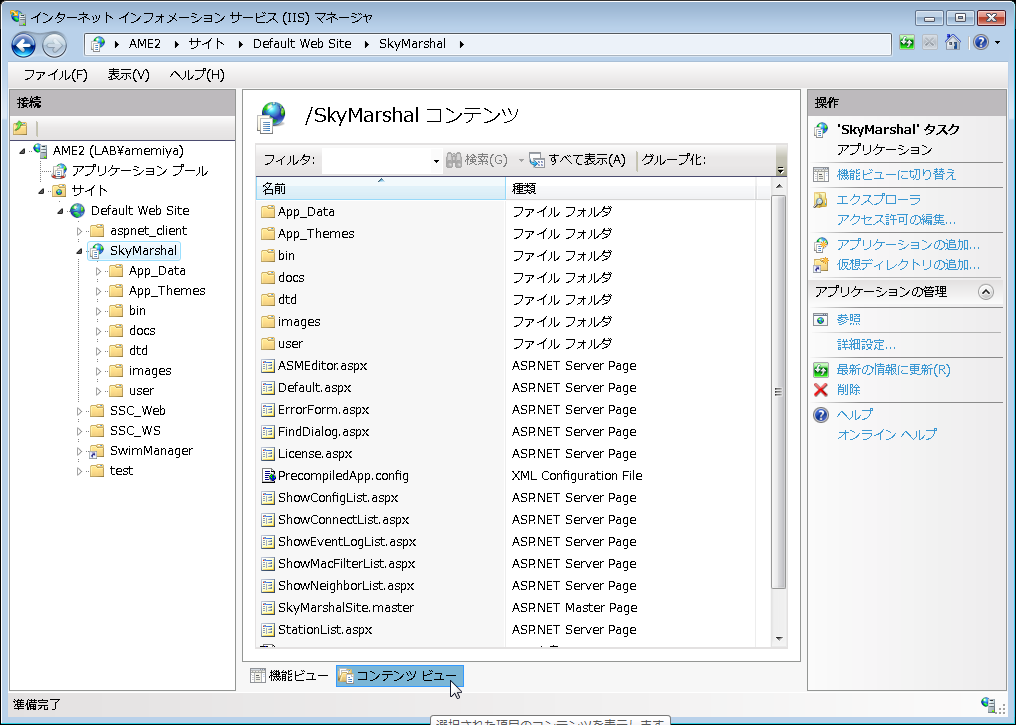Click the PrecompiledApp.config file icon
Viewport: 1016px width, 725px height.
pyautogui.click(x=268, y=476)
